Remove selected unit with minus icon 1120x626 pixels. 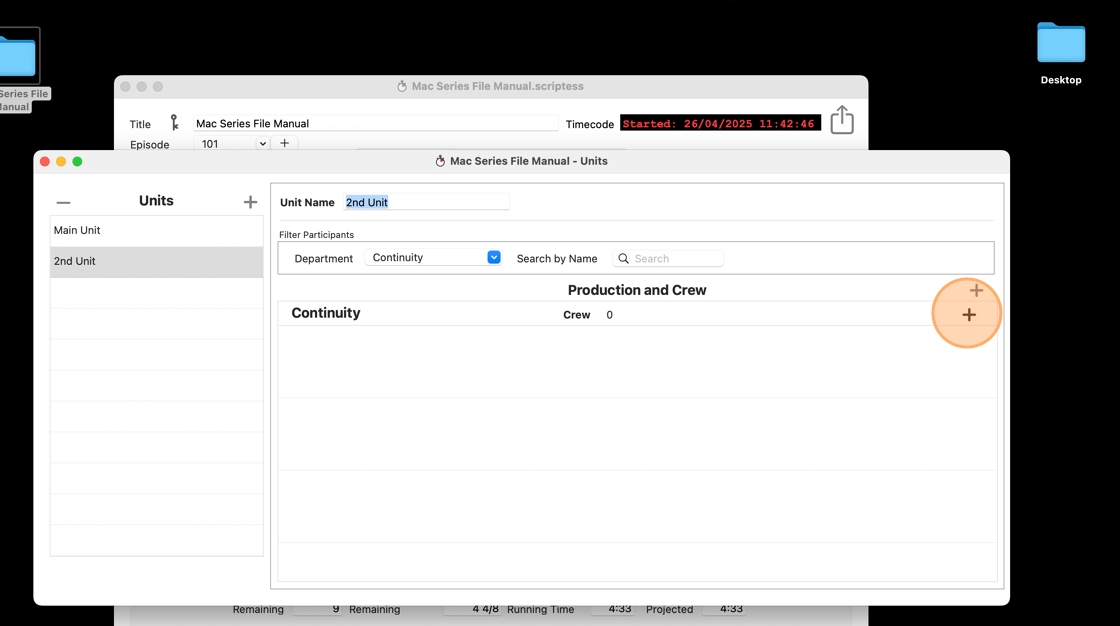pyautogui.click(x=64, y=203)
